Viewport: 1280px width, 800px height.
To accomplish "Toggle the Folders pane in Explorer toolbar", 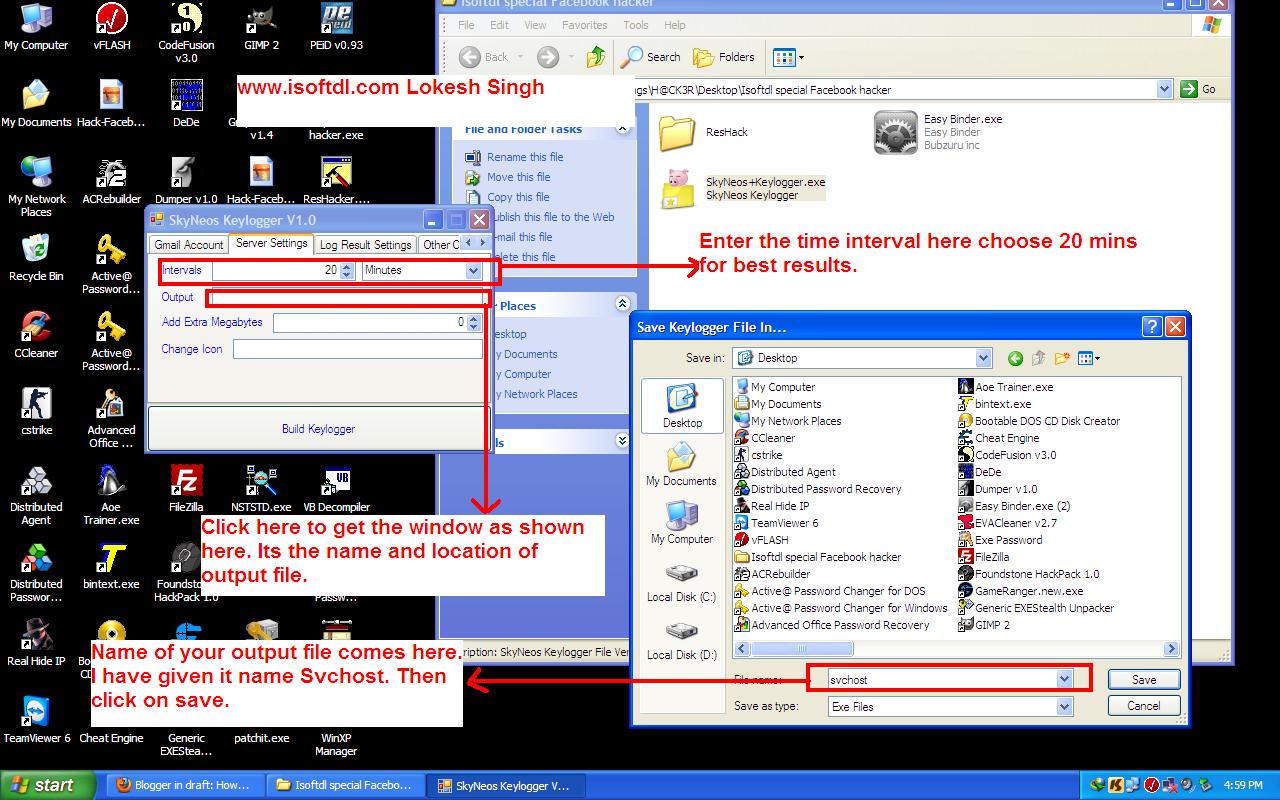I will (724, 57).
